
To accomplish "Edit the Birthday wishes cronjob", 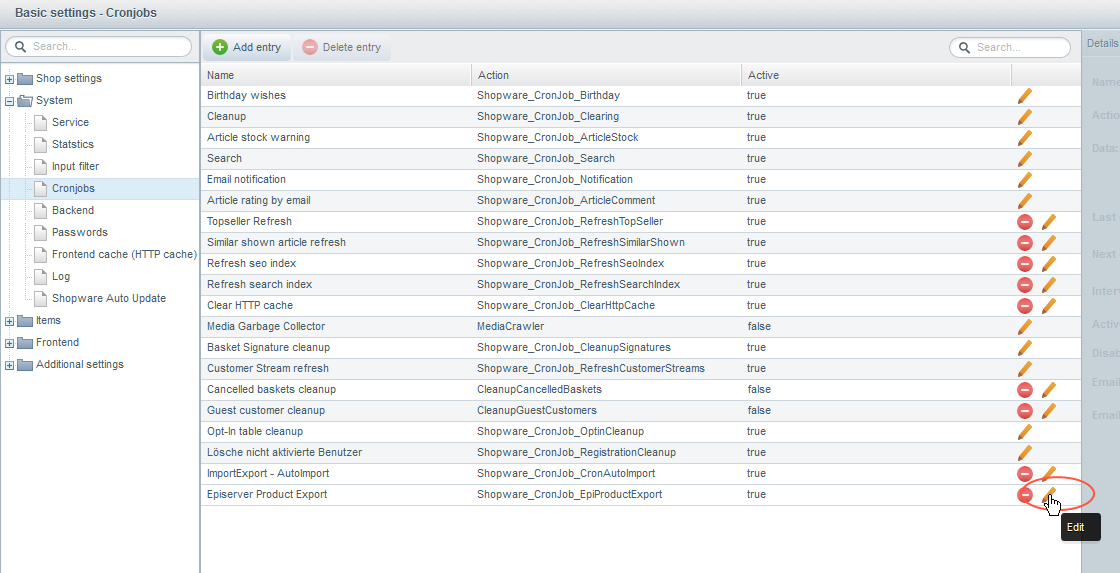I will tap(1025, 96).
